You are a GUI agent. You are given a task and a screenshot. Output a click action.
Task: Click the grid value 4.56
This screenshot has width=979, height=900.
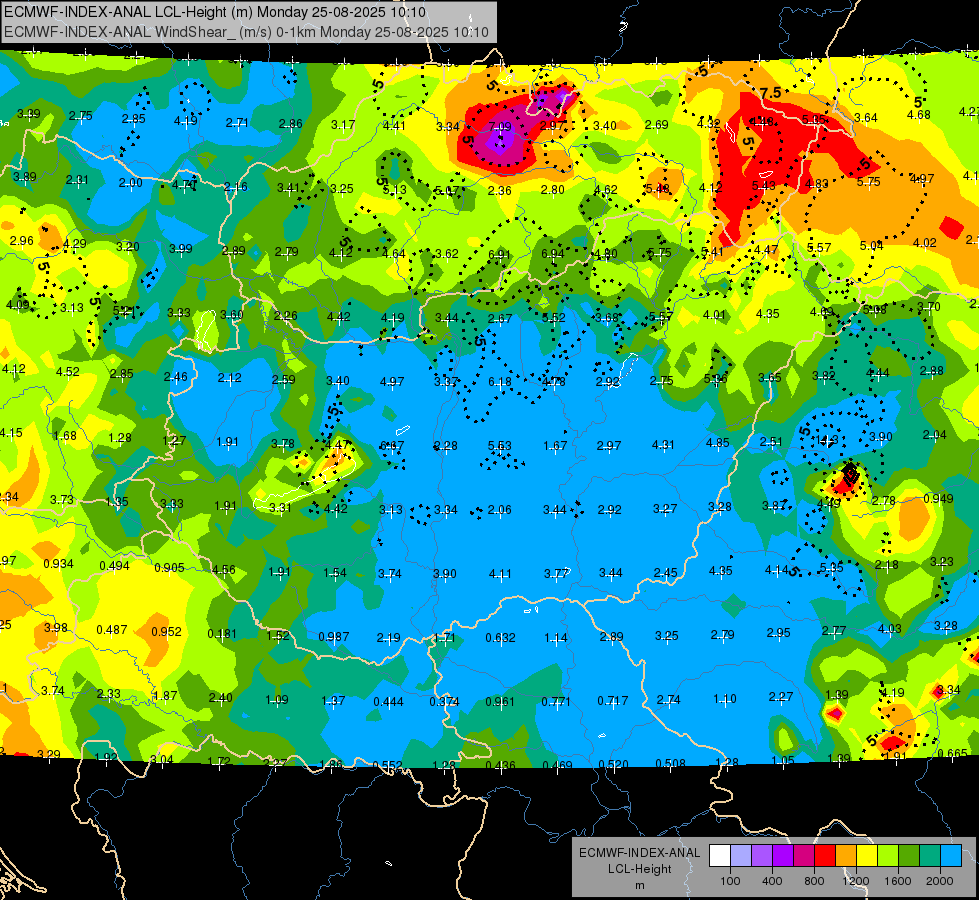(224, 570)
